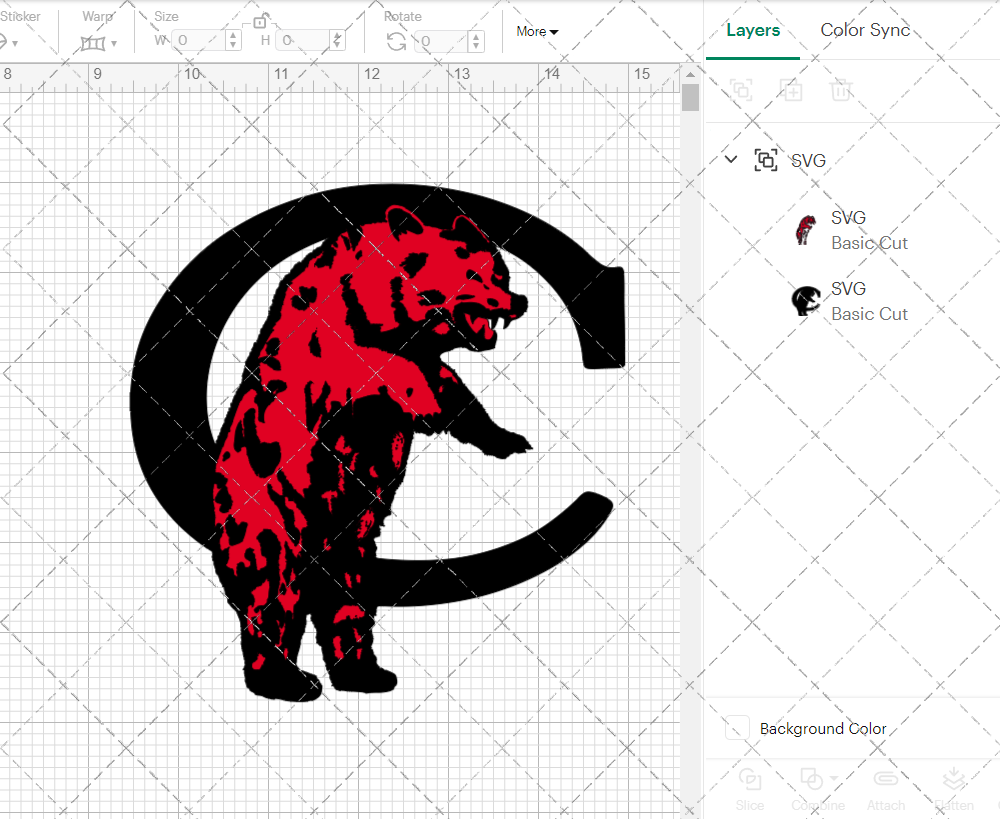
Task: Click the Delete trash icon in Layers panel
Action: [841, 90]
